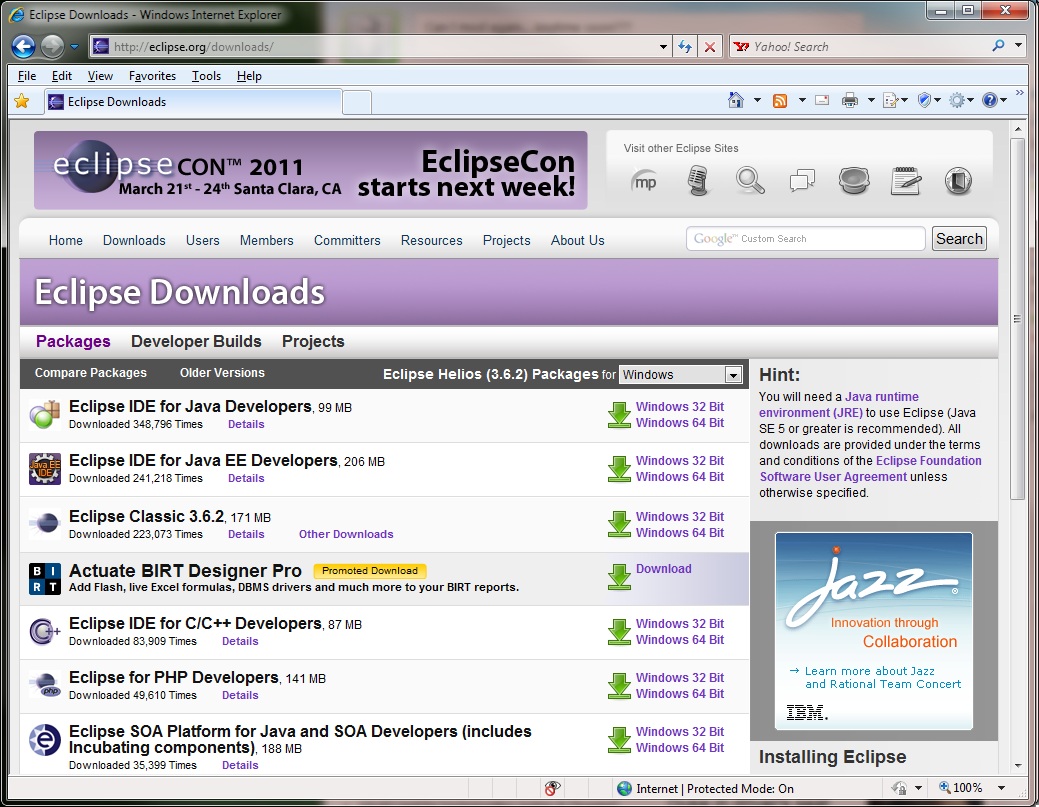Click the scrollbar down arrow
This screenshot has height=807, width=1039.
coord(1017,766)
